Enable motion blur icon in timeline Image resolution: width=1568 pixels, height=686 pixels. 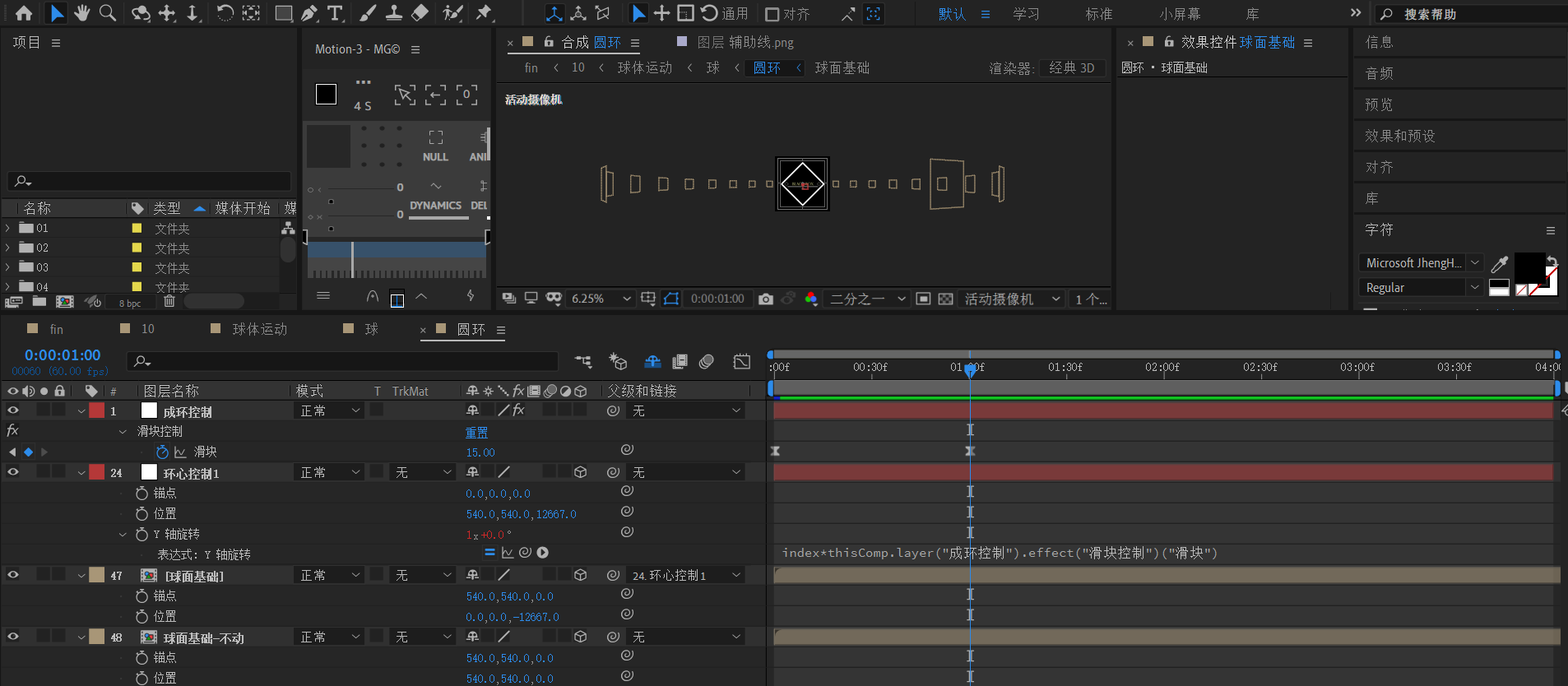707,362
